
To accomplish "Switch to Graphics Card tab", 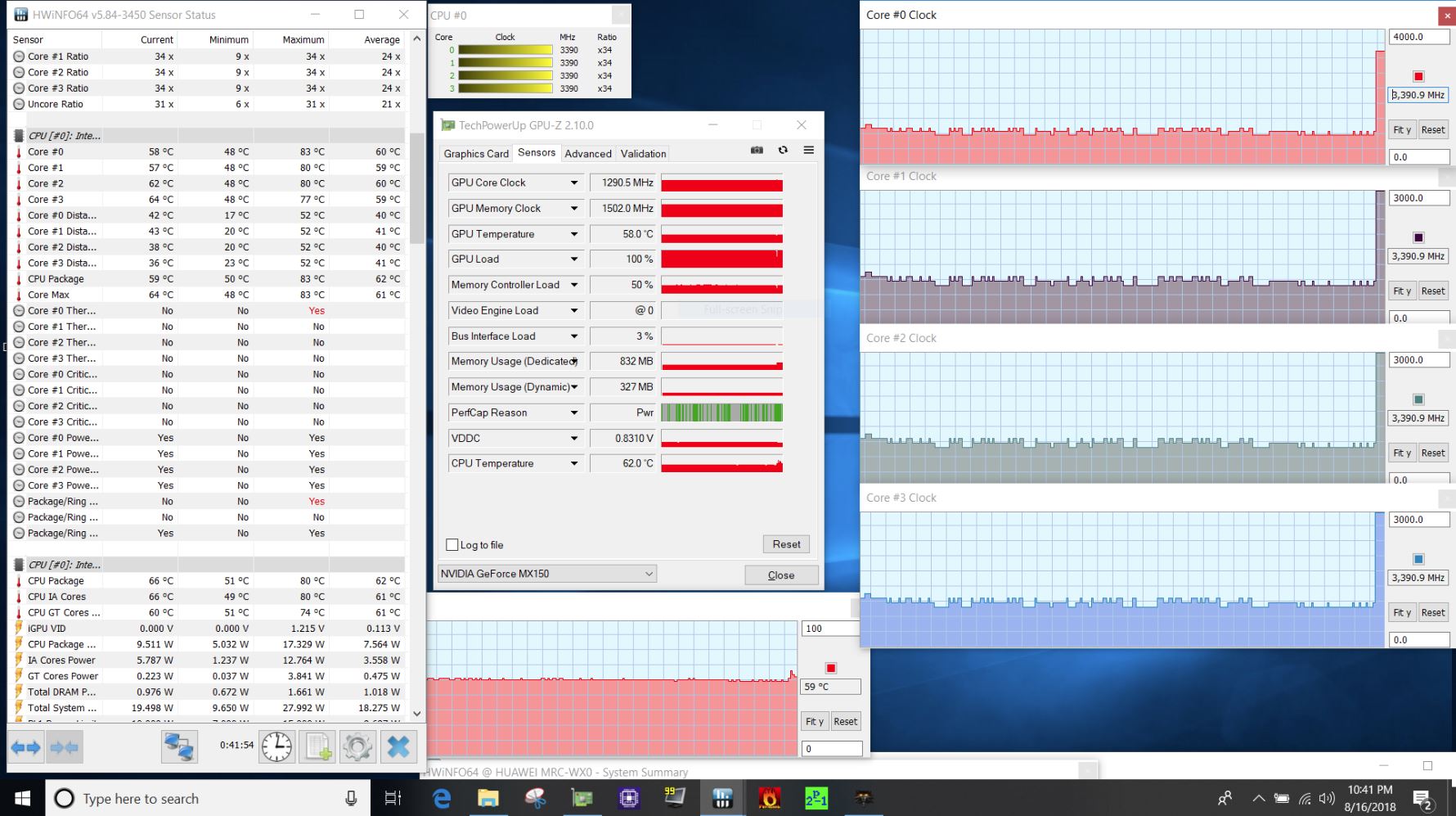I will [476, 153].
